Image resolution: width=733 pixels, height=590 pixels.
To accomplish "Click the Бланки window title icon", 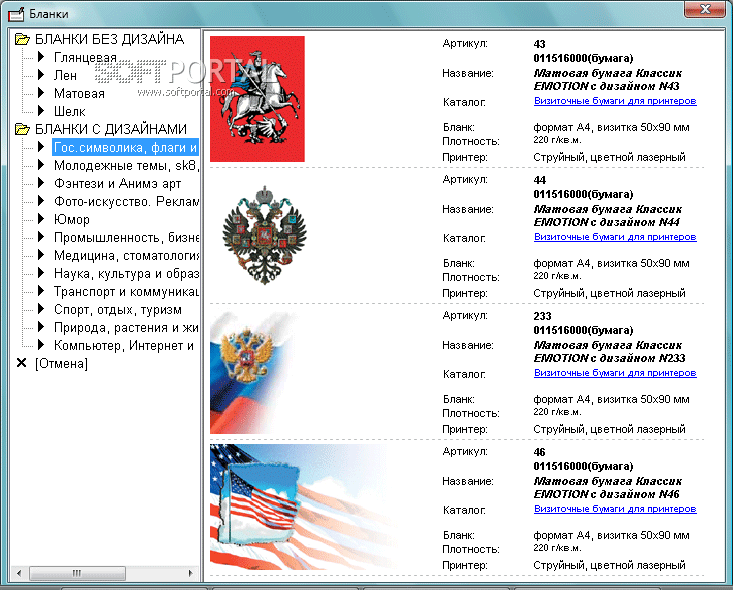I will click(16, 14).
